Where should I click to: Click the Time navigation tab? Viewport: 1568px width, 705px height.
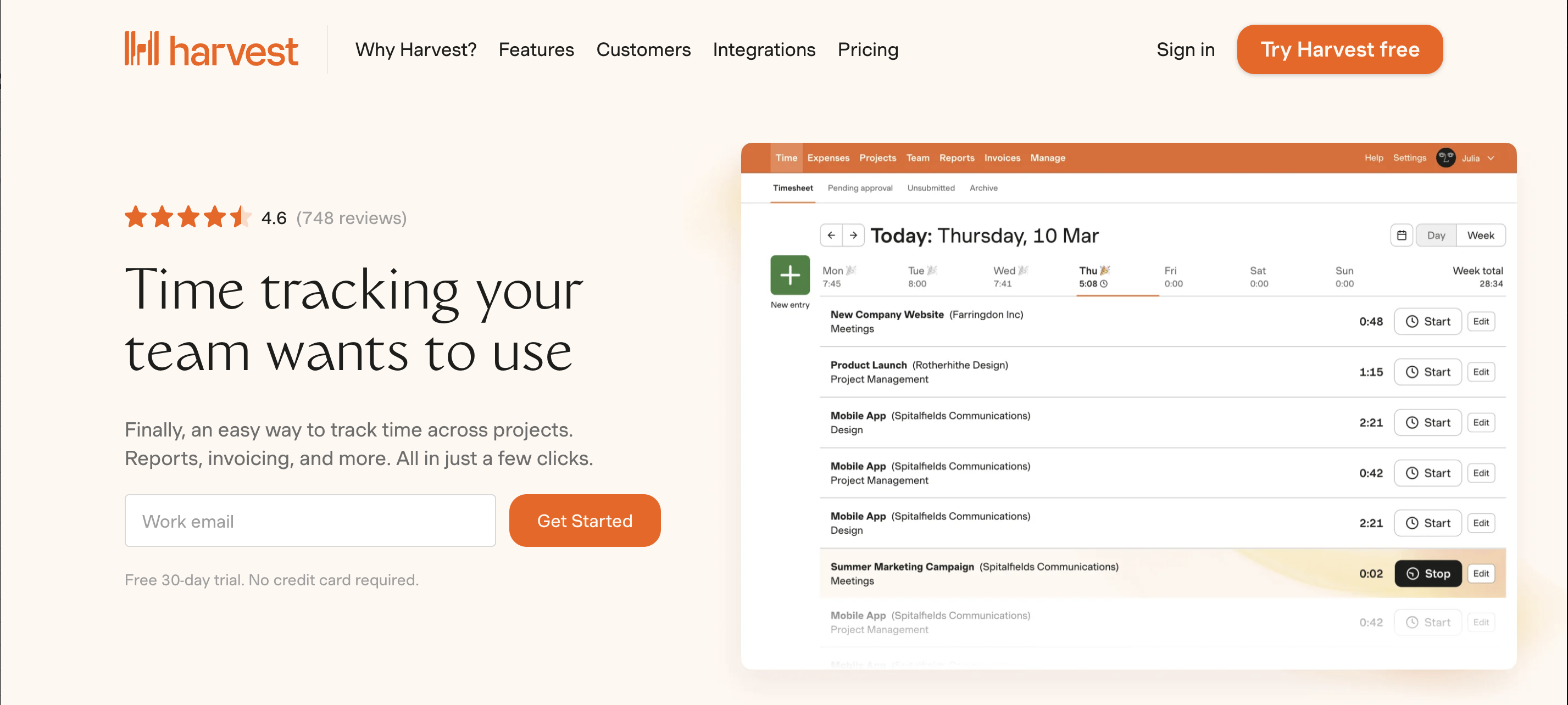(785, 157)
